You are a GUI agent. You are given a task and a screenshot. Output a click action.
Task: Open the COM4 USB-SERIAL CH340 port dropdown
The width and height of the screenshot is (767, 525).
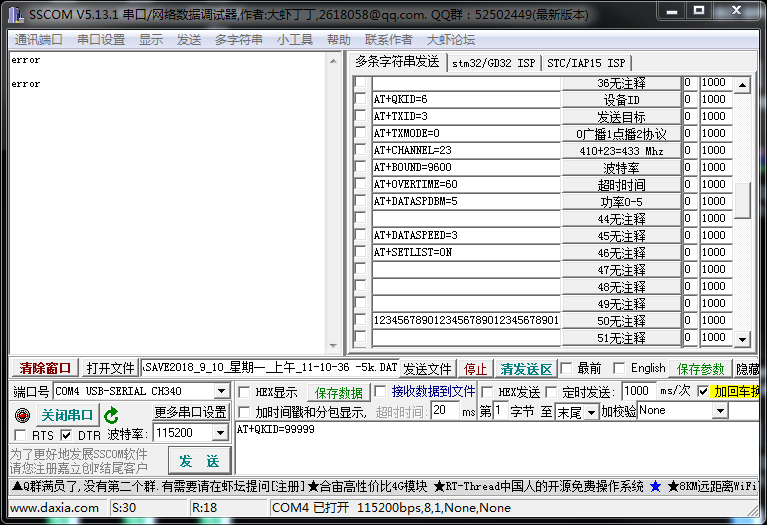(x=222, y=391)
